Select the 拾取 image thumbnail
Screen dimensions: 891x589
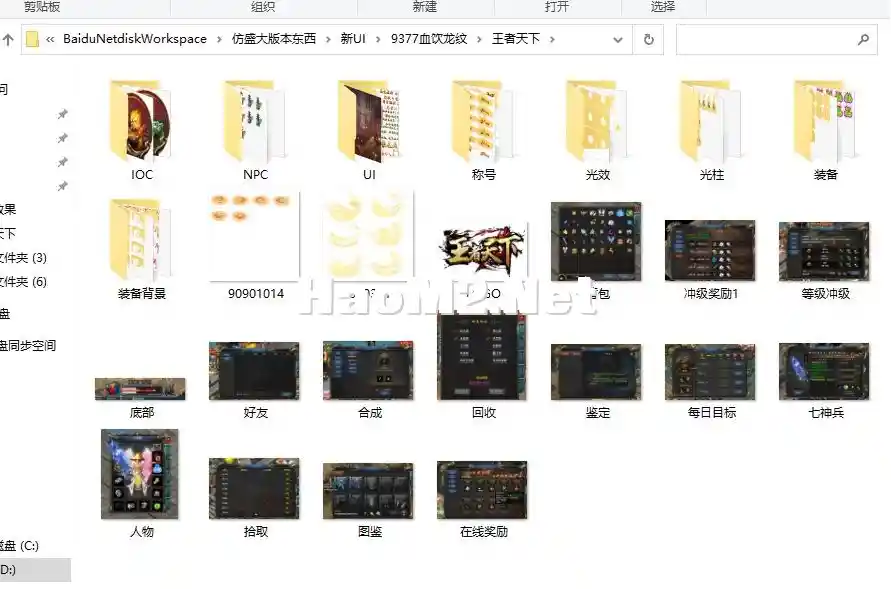point(254,488)
